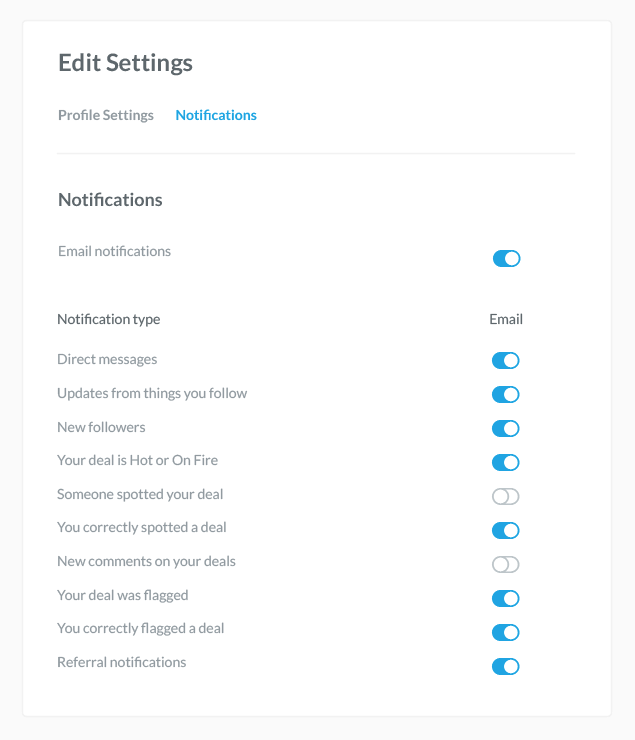Click the Direct messages label
The height and width of the screenshot is (740, 635).
click(x=107, y=359)
